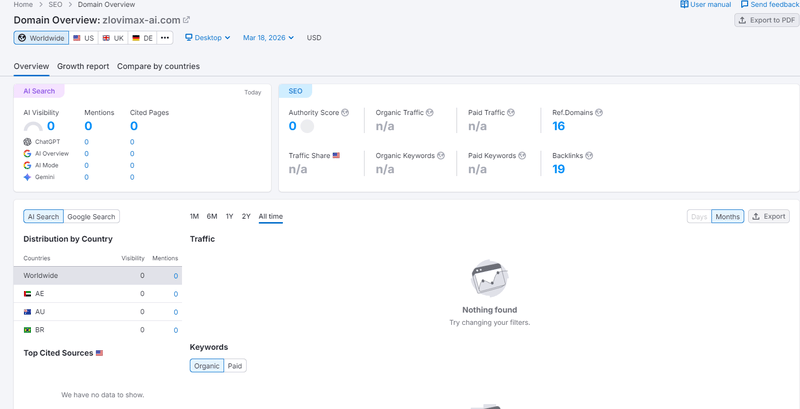Viewport: 800px width, 409px height.
Task: Click the Google AI Overview logo icon
Action: coord(27,154)
